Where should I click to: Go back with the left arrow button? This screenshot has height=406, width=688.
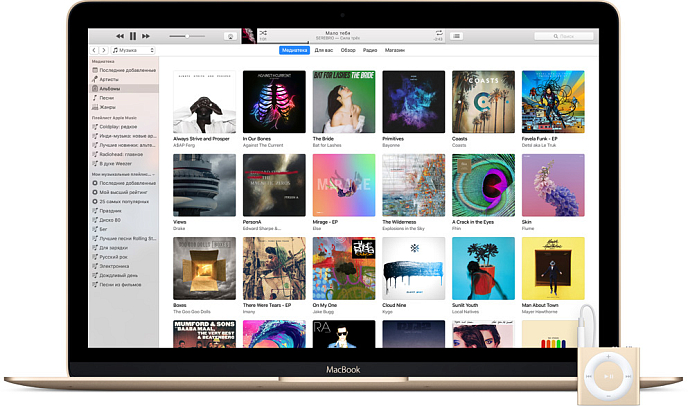click(x=94, y=50)
